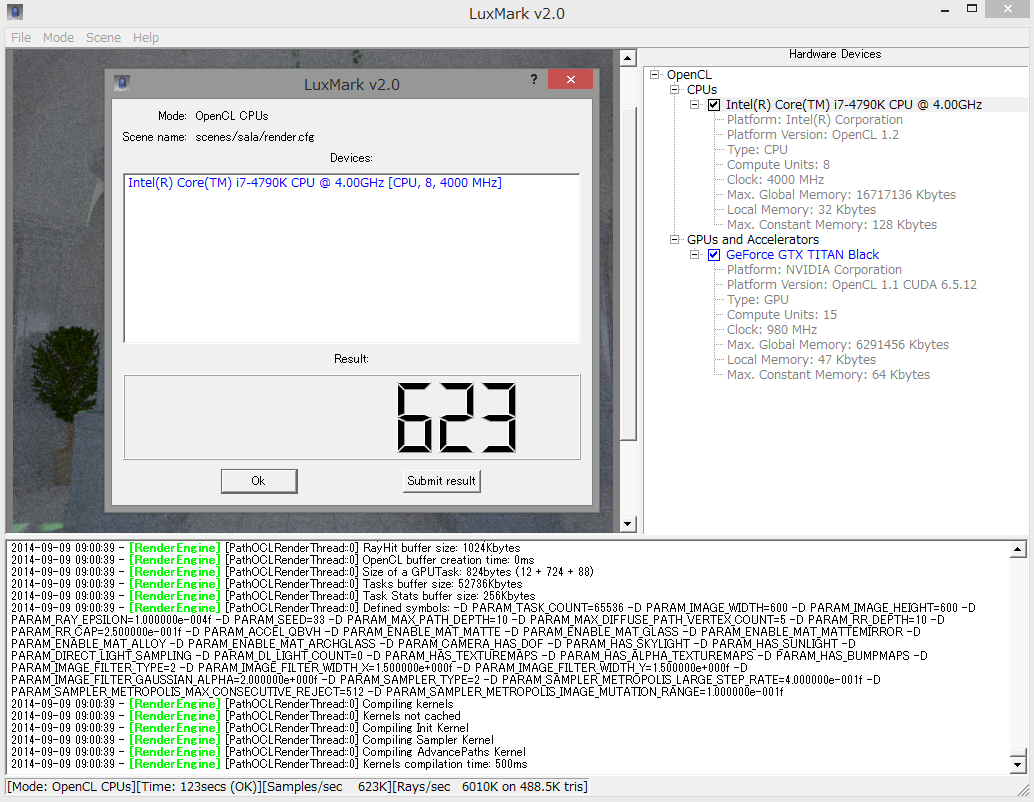Image resolution: width=1034 pixels, height=802 pixels.
Task: Click the dialog's title bar LuxMark icon
Action: click(123, 82)
